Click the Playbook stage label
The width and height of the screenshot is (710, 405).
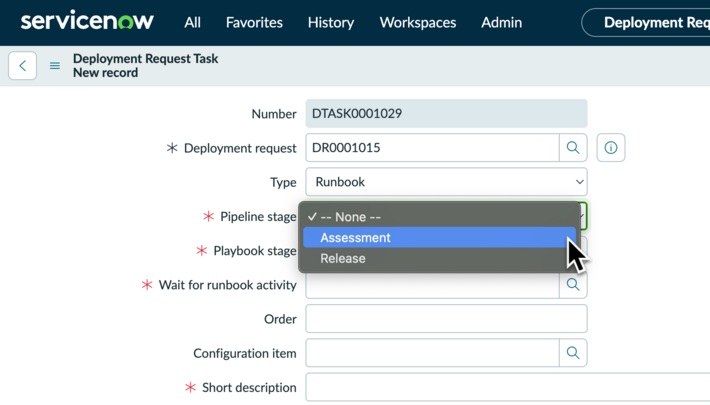click(x=255, y=251)
